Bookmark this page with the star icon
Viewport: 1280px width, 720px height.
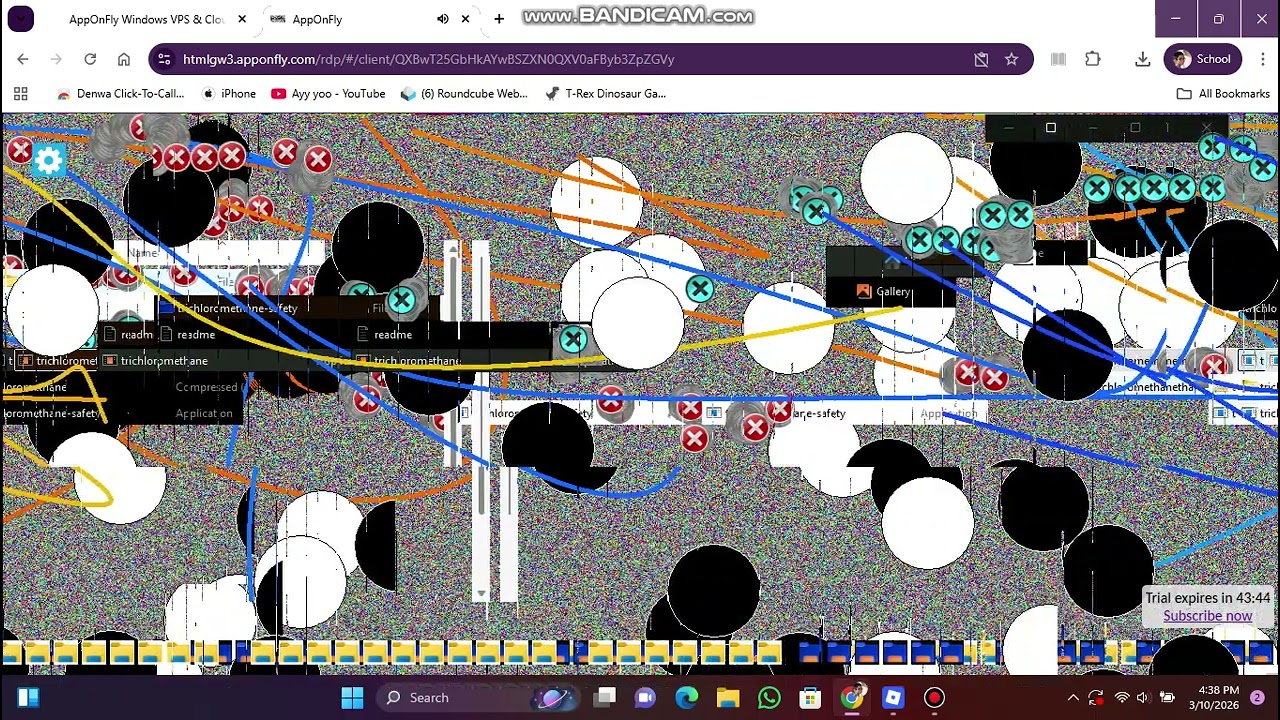point(1011,59)
